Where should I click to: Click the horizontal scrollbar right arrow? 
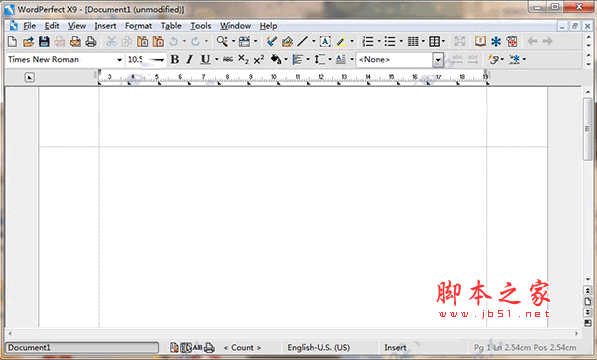click(x=576, y=334)
